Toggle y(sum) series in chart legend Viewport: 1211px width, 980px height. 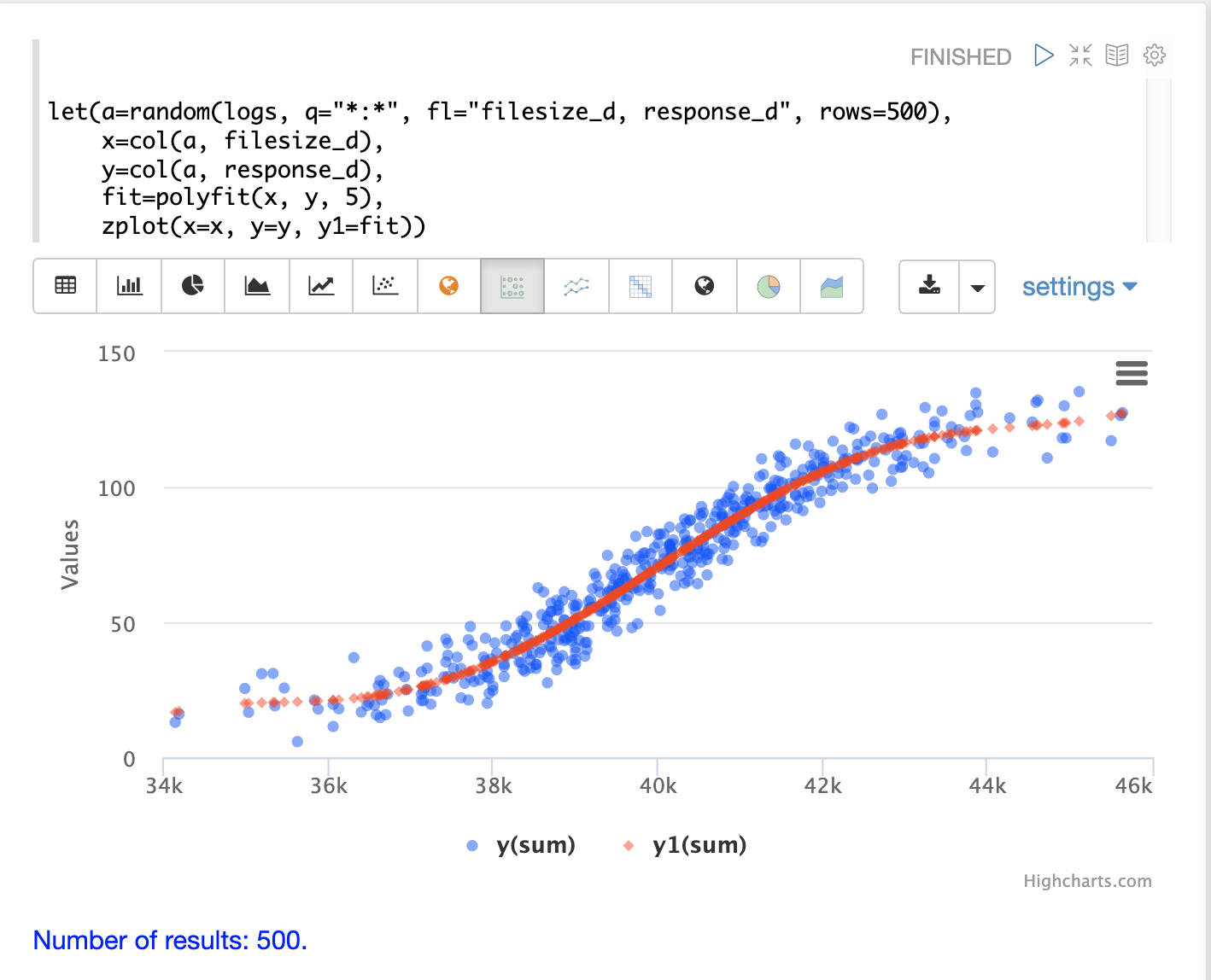click(521, 845)
